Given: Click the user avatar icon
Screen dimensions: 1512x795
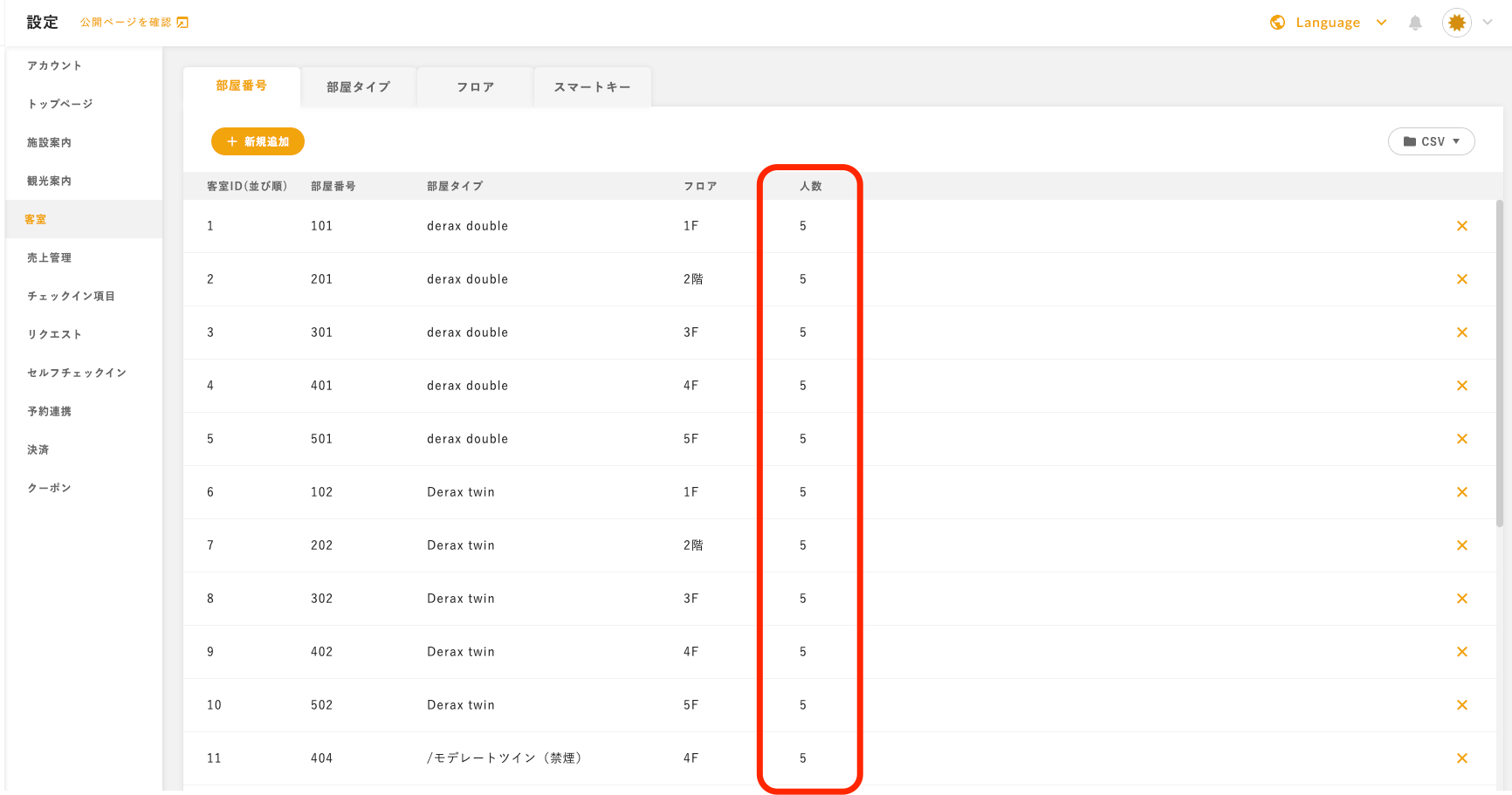Looking at the screenshot, I should 1457,23.
